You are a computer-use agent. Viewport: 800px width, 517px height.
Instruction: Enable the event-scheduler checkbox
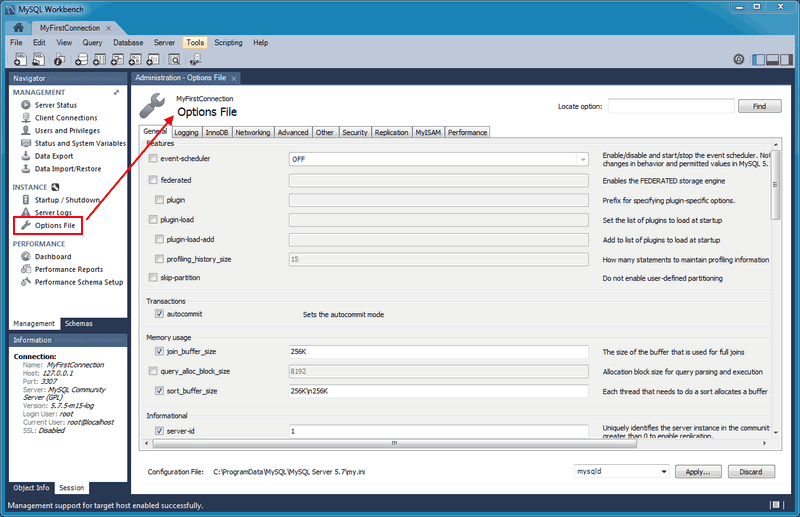[153, 159]
